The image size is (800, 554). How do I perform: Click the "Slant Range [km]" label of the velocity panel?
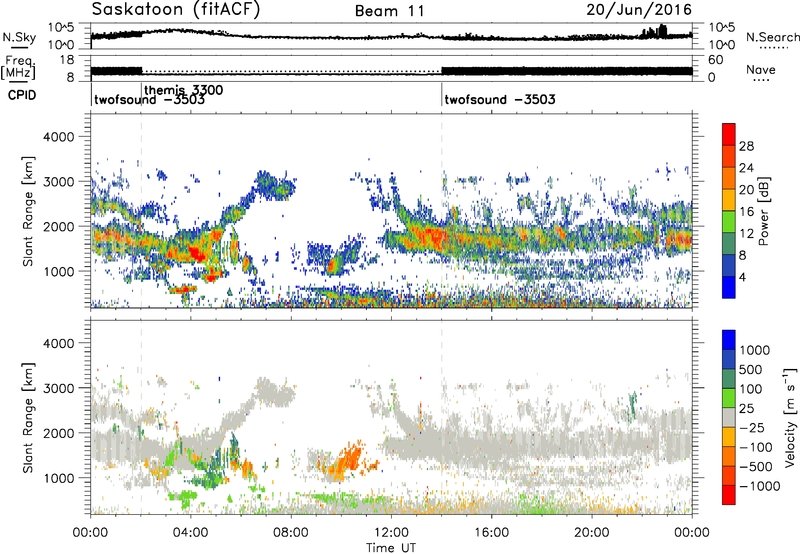pyautogui.click(x=28, y=418)
